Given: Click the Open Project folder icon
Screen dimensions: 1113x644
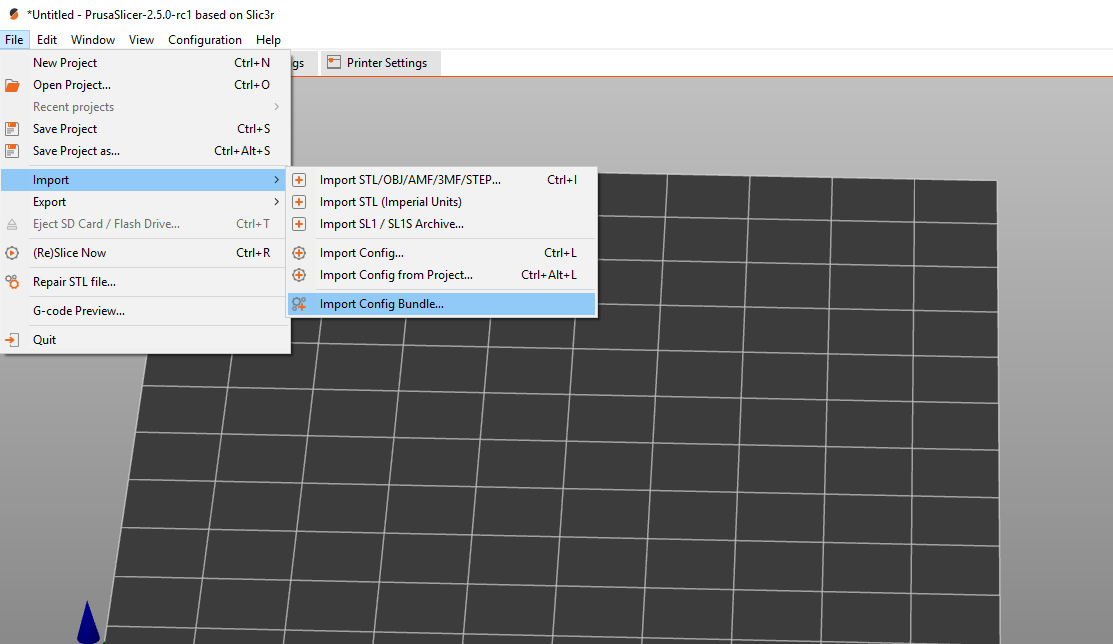Looking at the screenshot, I should pos(13,85).
